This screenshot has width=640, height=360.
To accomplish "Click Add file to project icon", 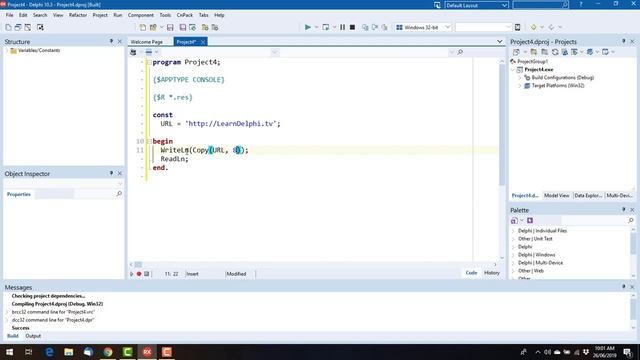I will [205, 27].
